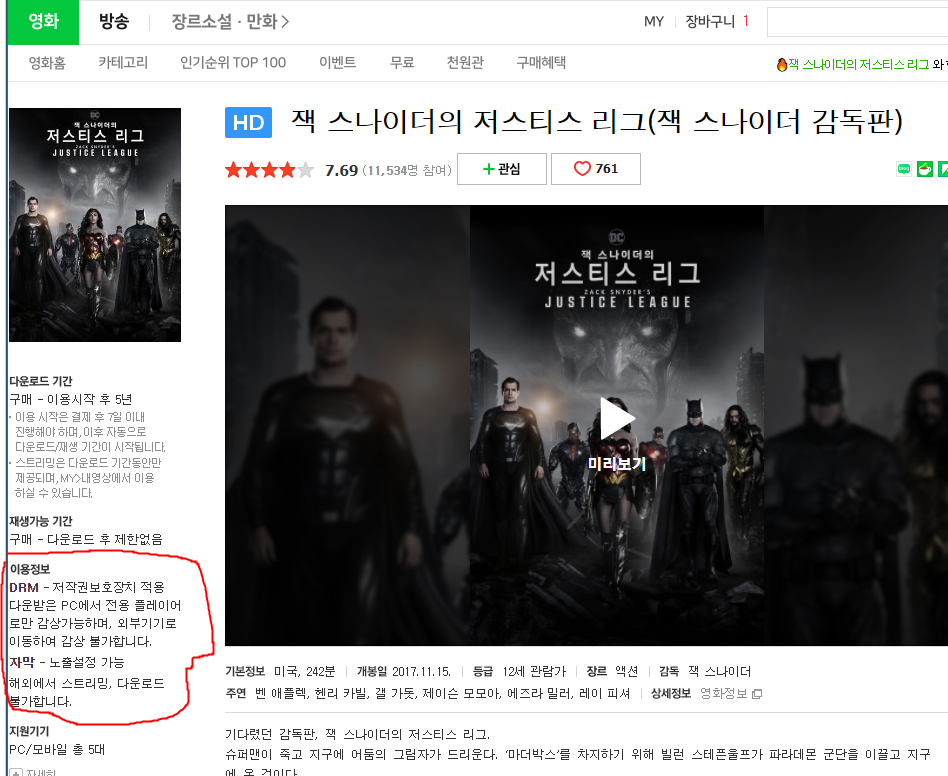
Task: Click the movie title heading text
Action: coord(597,121)
